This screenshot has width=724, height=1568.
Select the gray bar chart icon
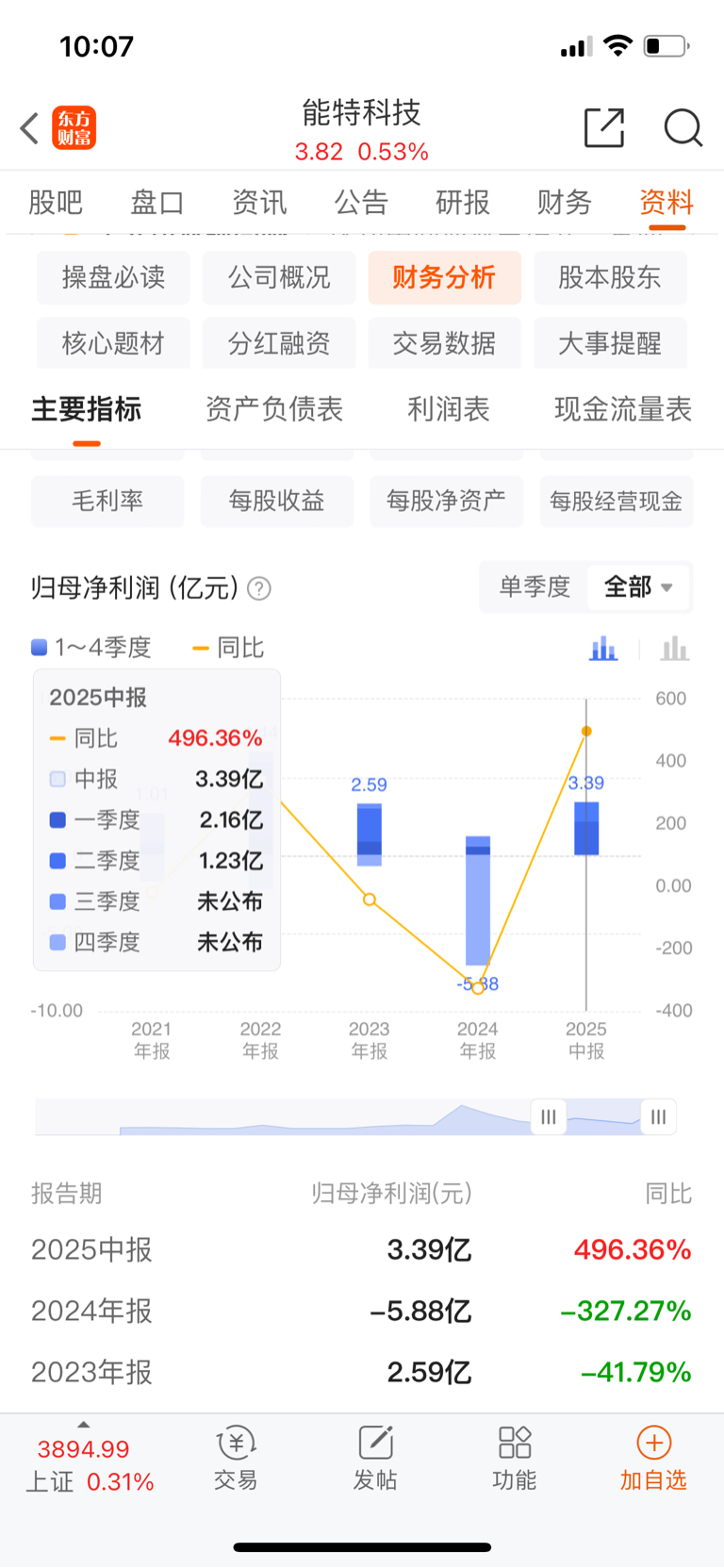pyautogui.click(x=675, y=649)
